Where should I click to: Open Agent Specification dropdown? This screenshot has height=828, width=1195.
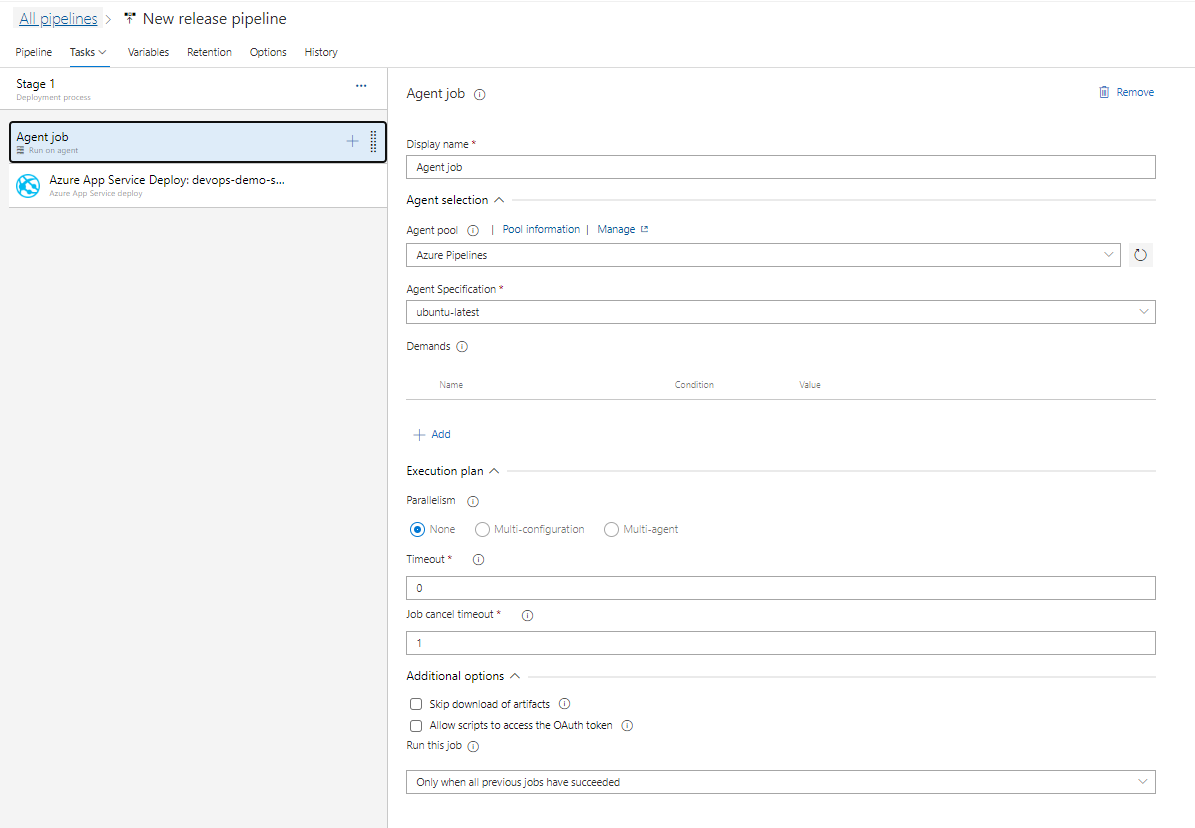780,312
